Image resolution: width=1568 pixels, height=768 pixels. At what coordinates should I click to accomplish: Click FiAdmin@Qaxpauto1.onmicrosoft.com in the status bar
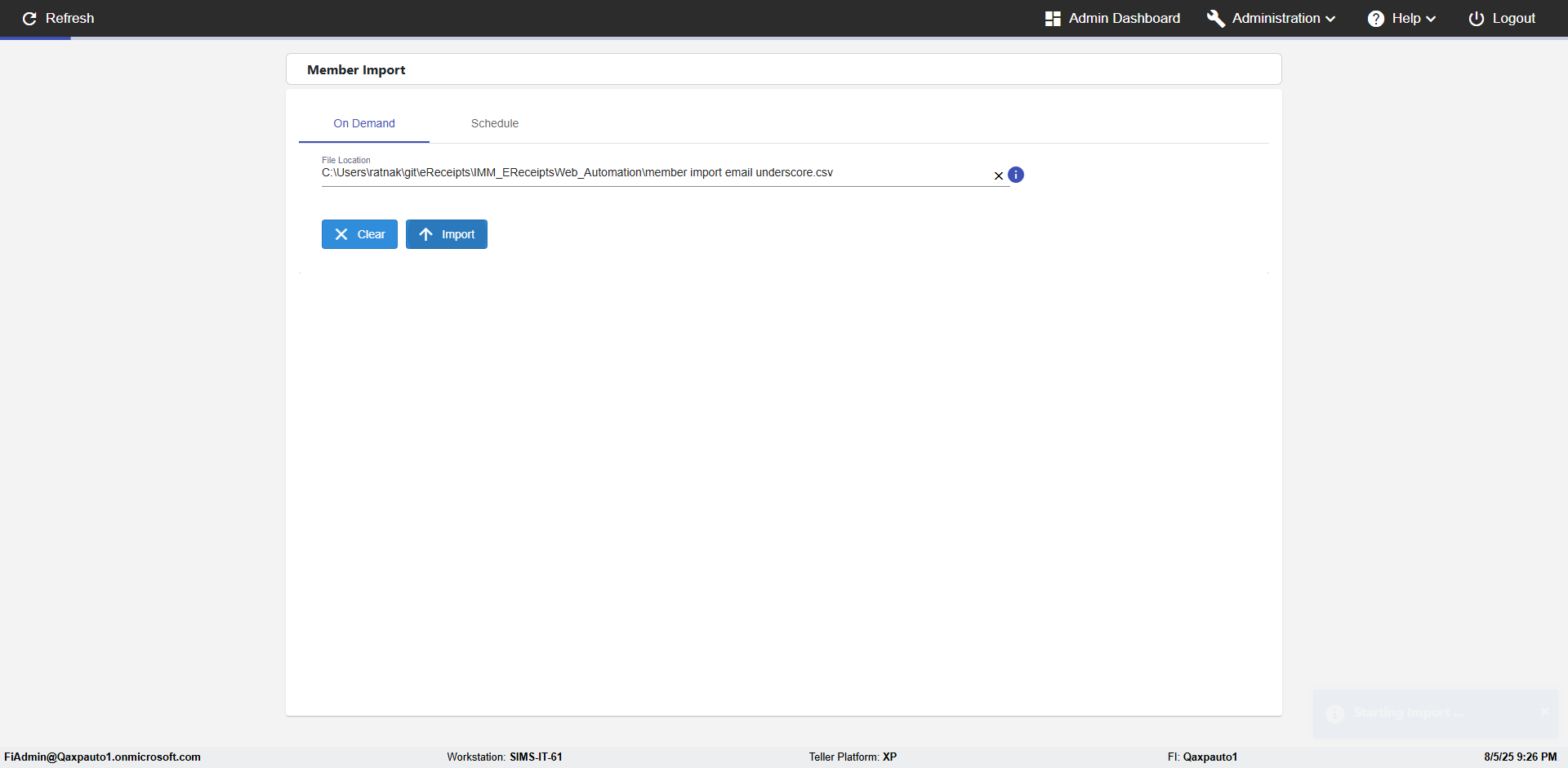click(102, 757)
